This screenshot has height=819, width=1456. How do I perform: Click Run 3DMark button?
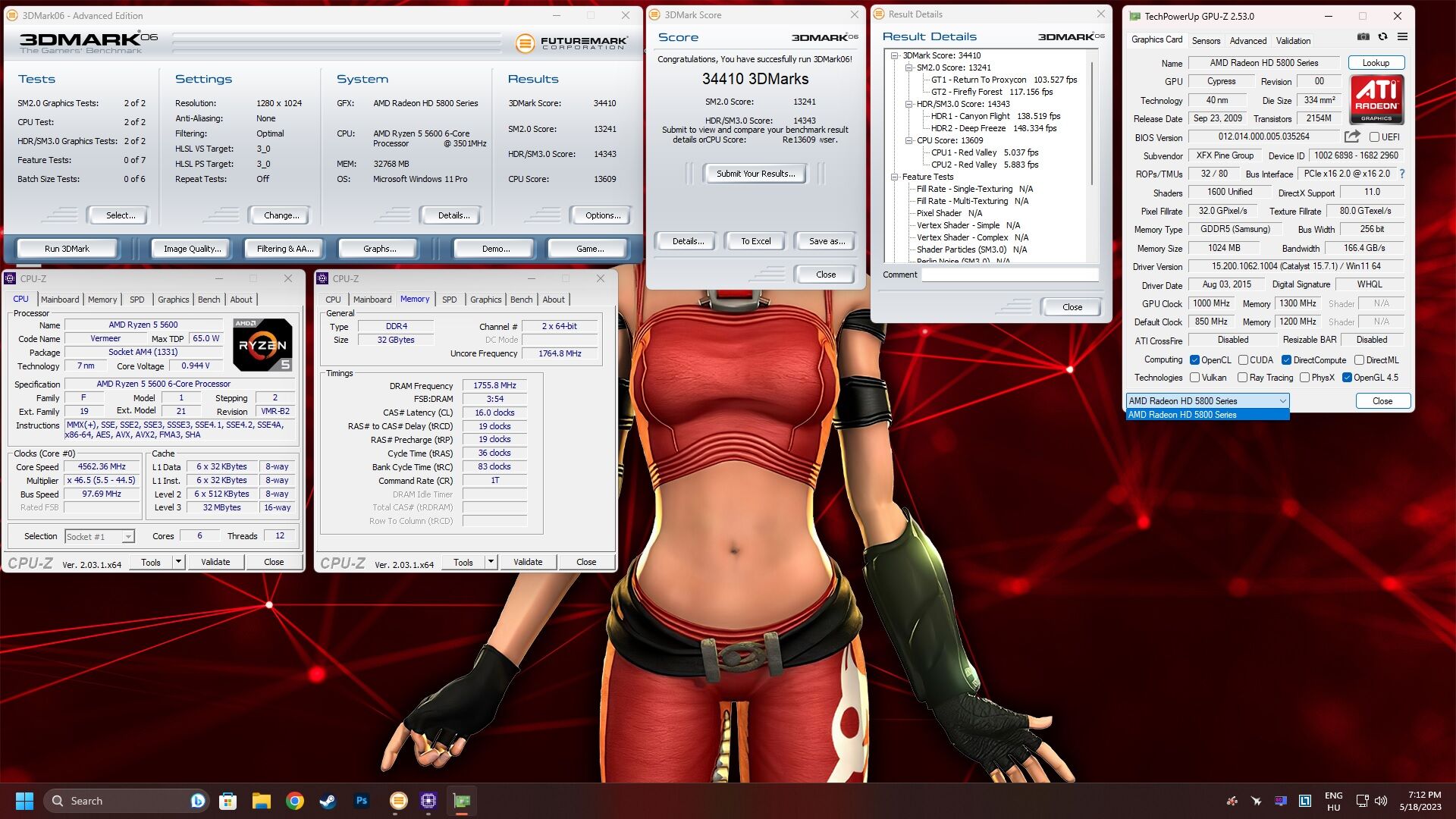pyautogui.click(x=67, y=249)
